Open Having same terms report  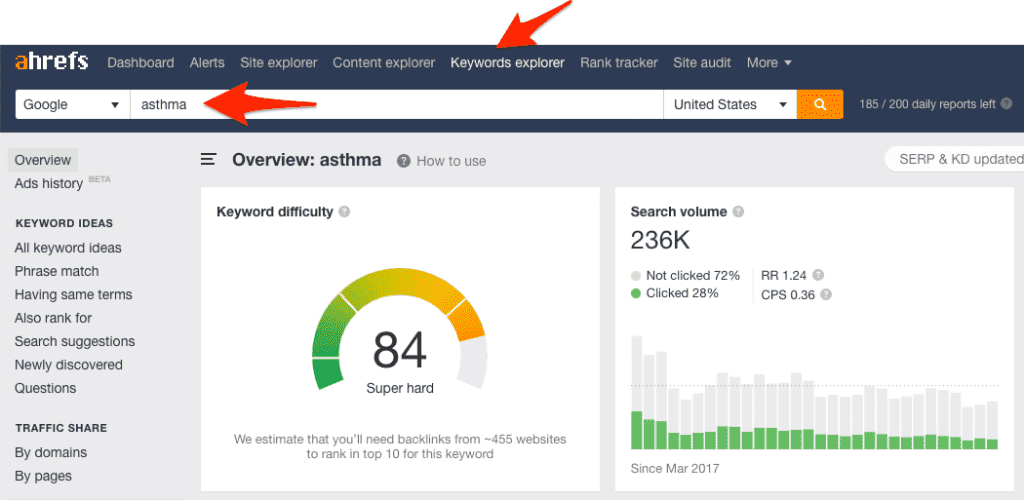tap(73, 295)
